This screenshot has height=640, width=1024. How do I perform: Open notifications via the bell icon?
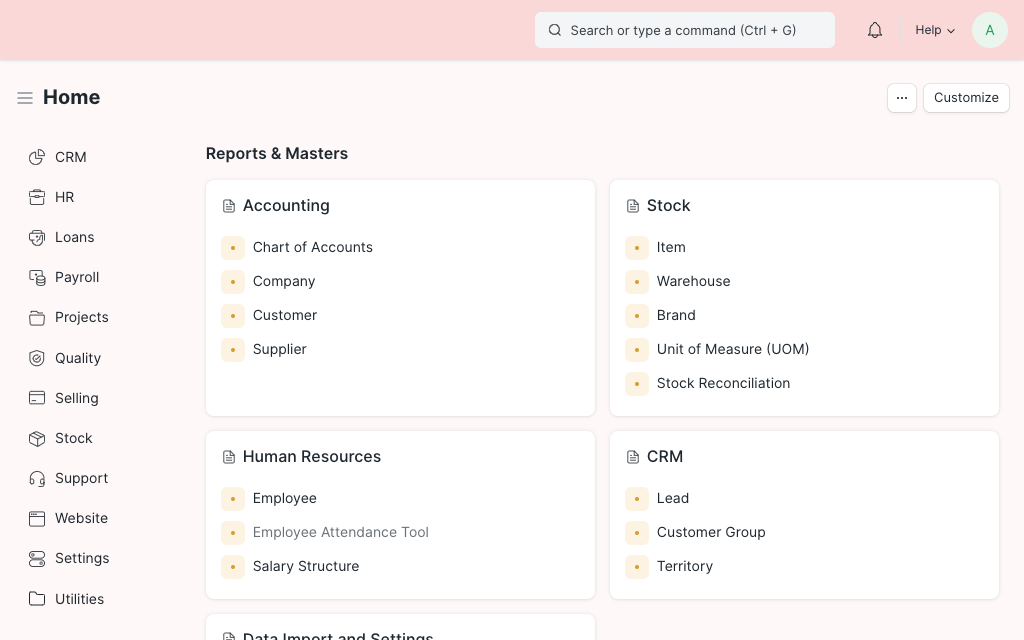[875, 30]
